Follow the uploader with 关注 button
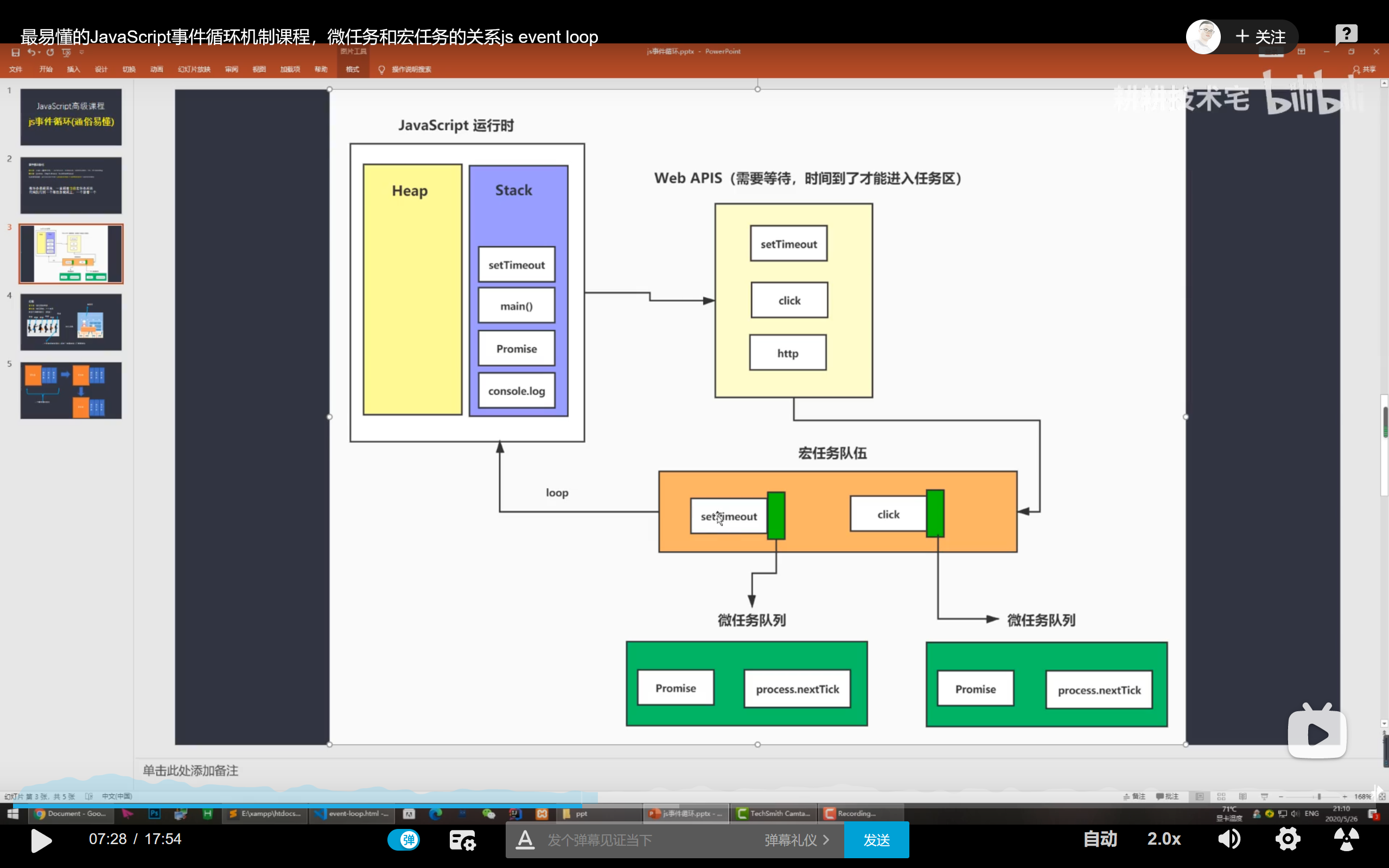1389x868 pixels. click(x=1260, y=37)
